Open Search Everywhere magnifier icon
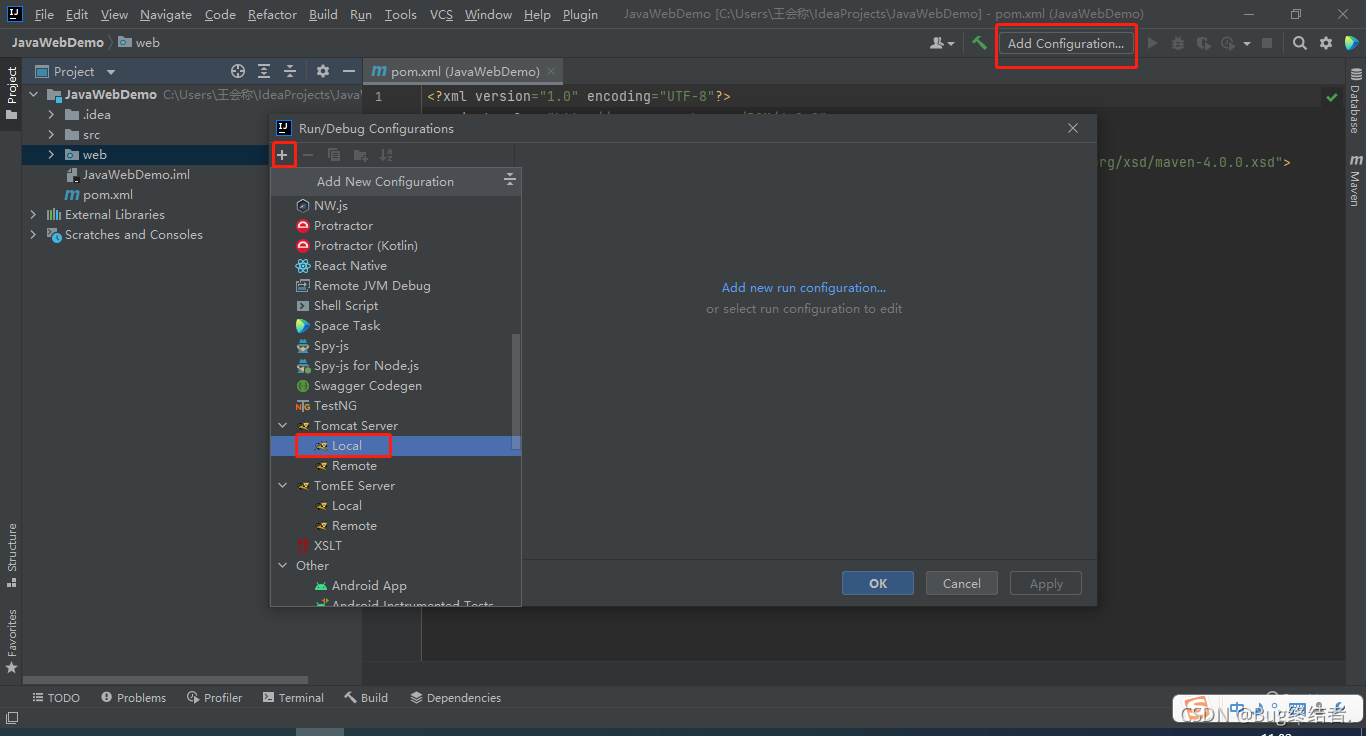Image resolution: width=1366 pixels, height=736 pixels. tap(1299, 43)
